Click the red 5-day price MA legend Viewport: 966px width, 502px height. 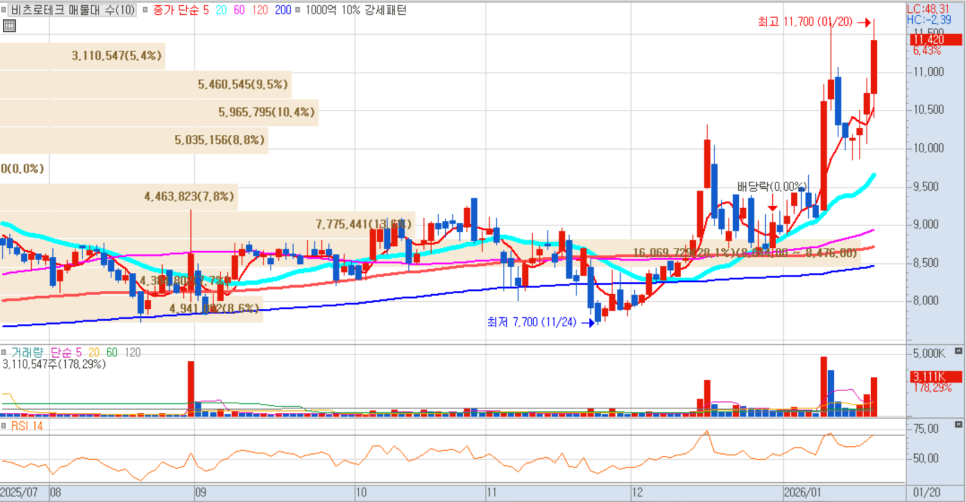[x=206, y=10]
